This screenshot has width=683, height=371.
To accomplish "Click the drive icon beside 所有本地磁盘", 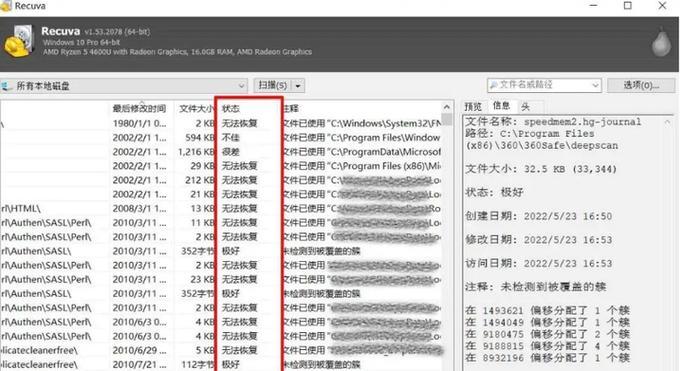I will pyautogui.click(x=7, y=86).
